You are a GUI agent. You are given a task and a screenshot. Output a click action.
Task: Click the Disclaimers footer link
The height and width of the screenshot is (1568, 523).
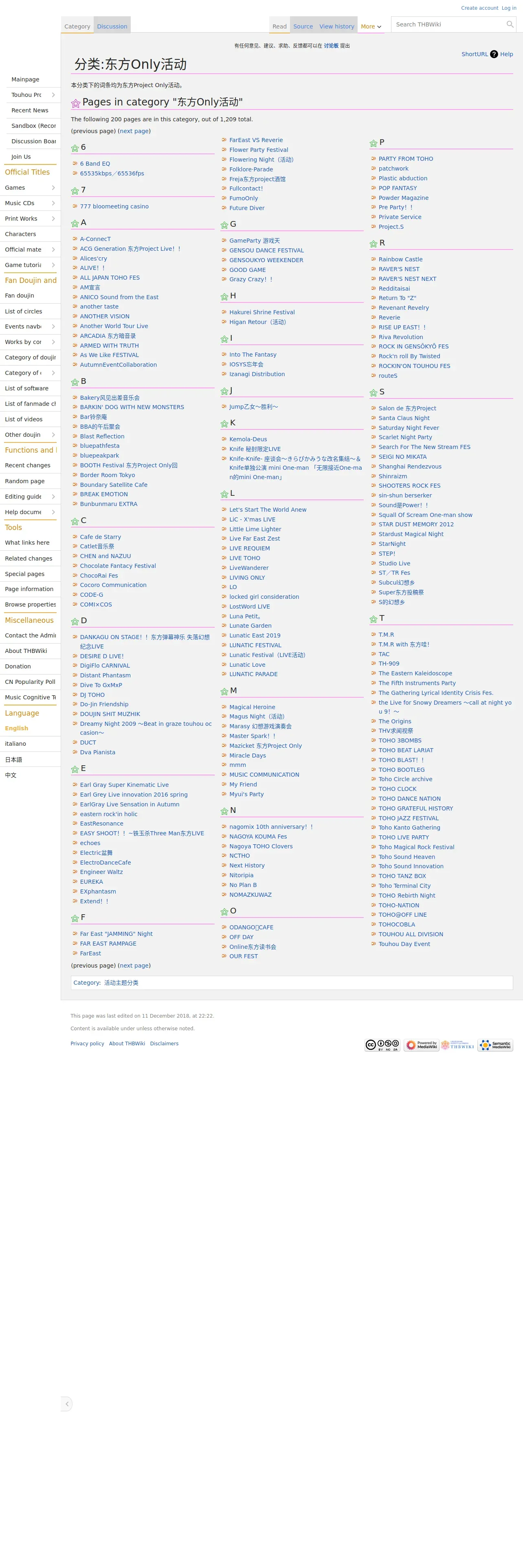[165, 1044]
